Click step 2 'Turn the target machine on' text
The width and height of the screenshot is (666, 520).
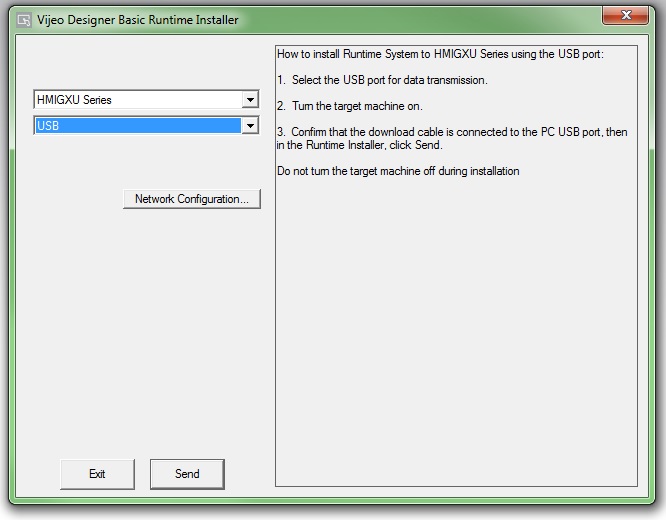(350, 106)
